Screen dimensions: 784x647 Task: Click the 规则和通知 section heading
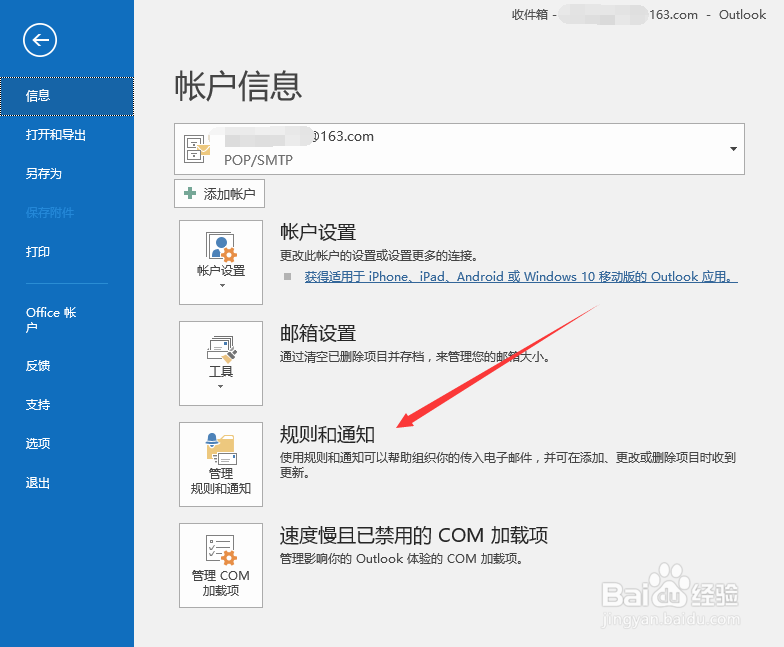(328, 434)
